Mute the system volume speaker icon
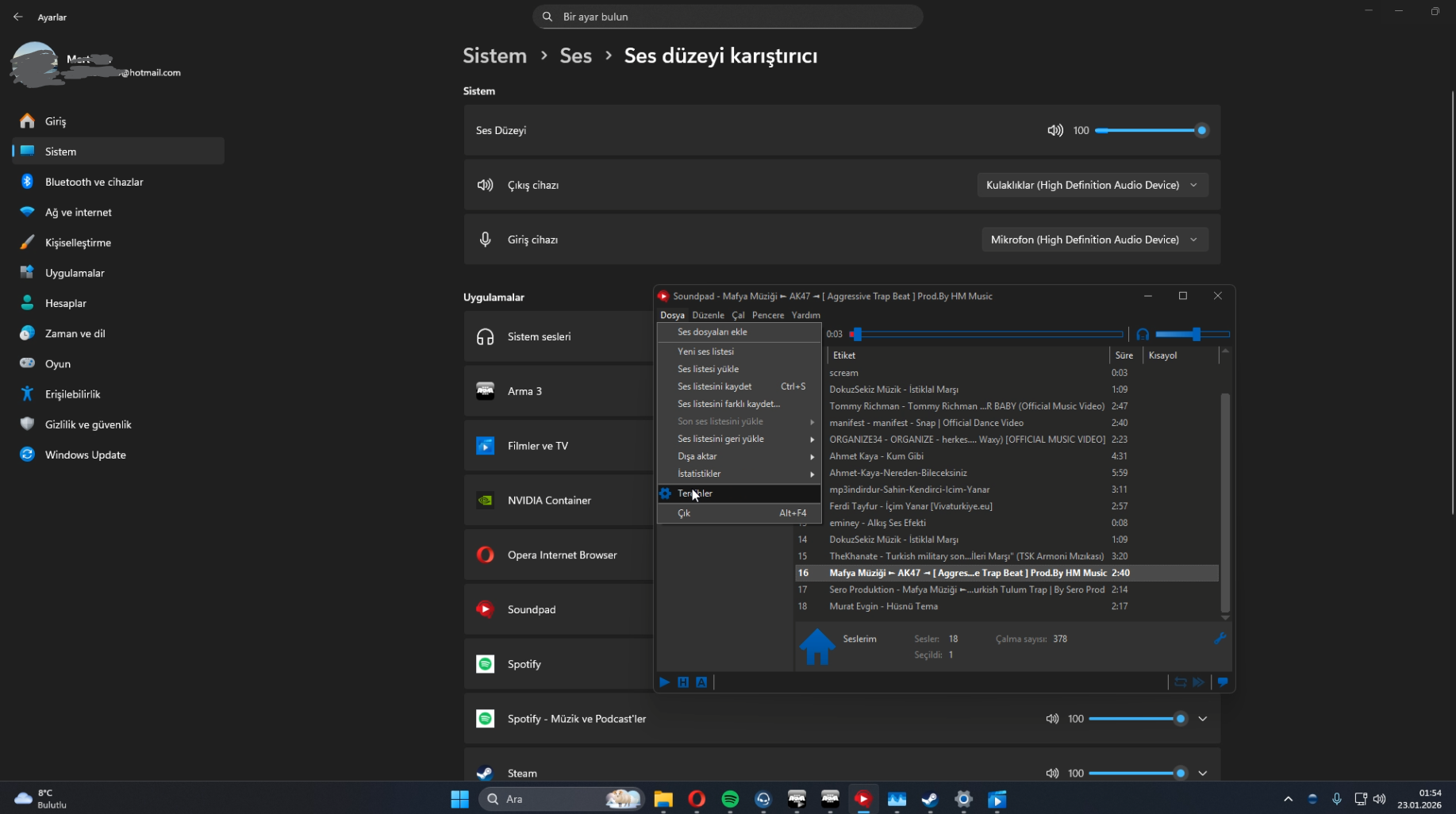 pyautogui.click(x=1055, y=130)
